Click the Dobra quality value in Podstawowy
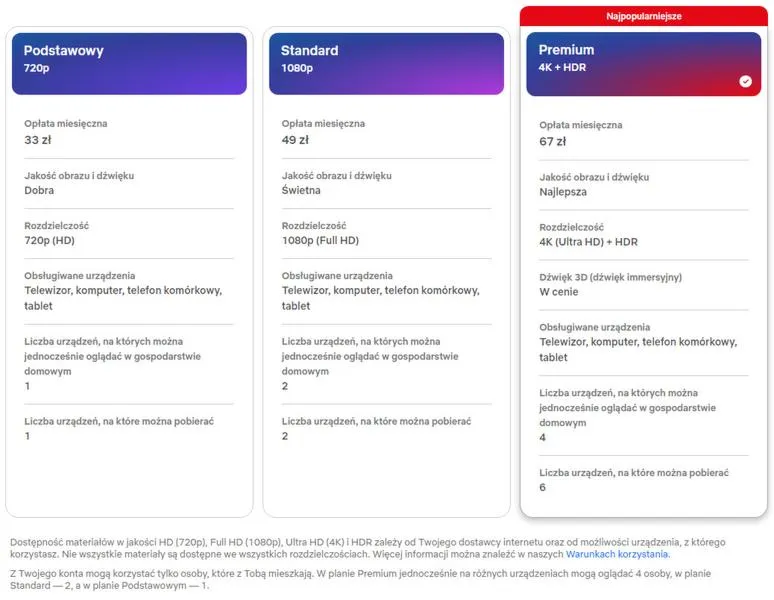Image resolution: width=774 pixels, height=600 pixels. pos(39,190)
